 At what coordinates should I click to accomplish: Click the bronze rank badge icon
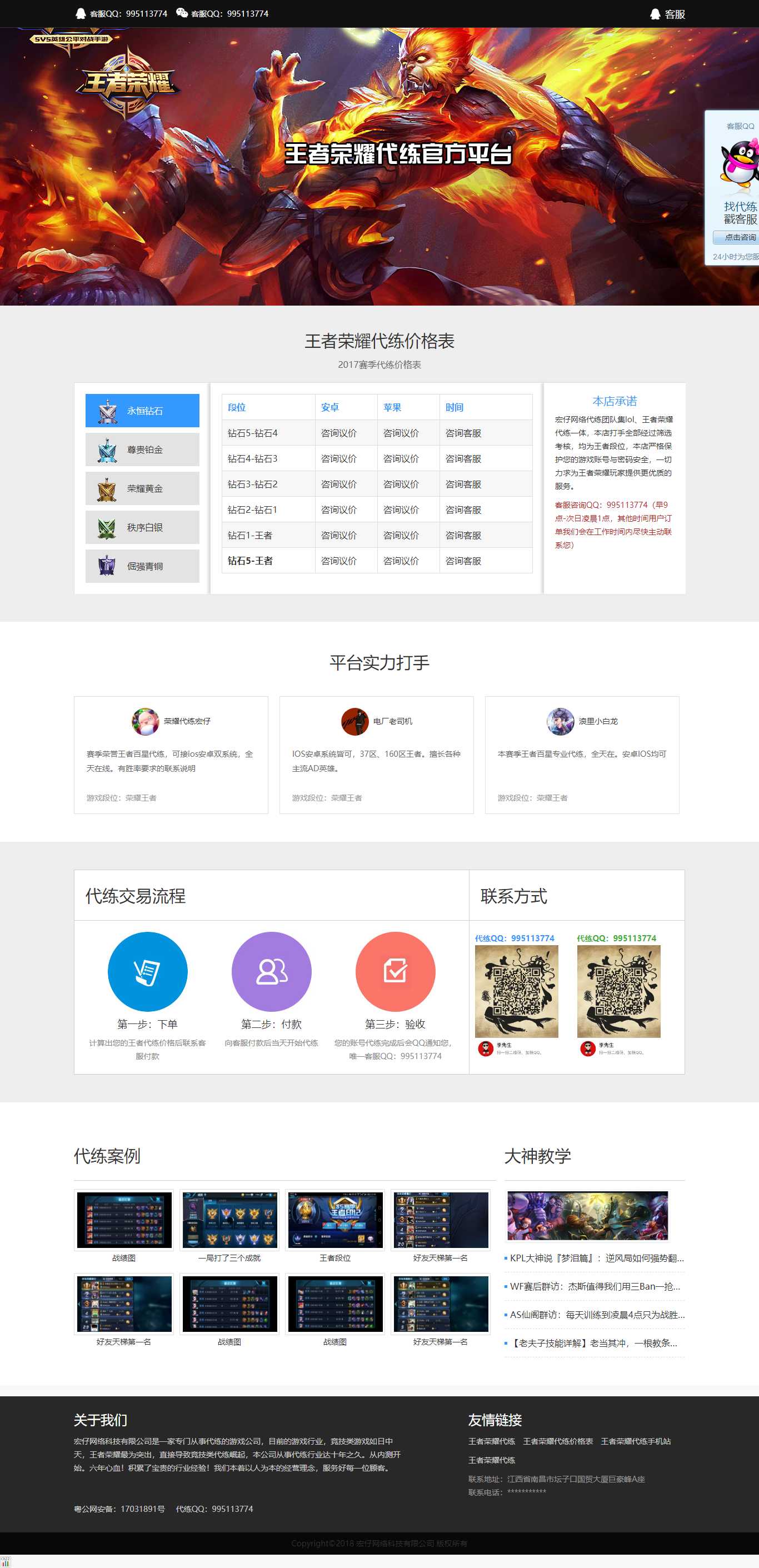tap(107, 567)
